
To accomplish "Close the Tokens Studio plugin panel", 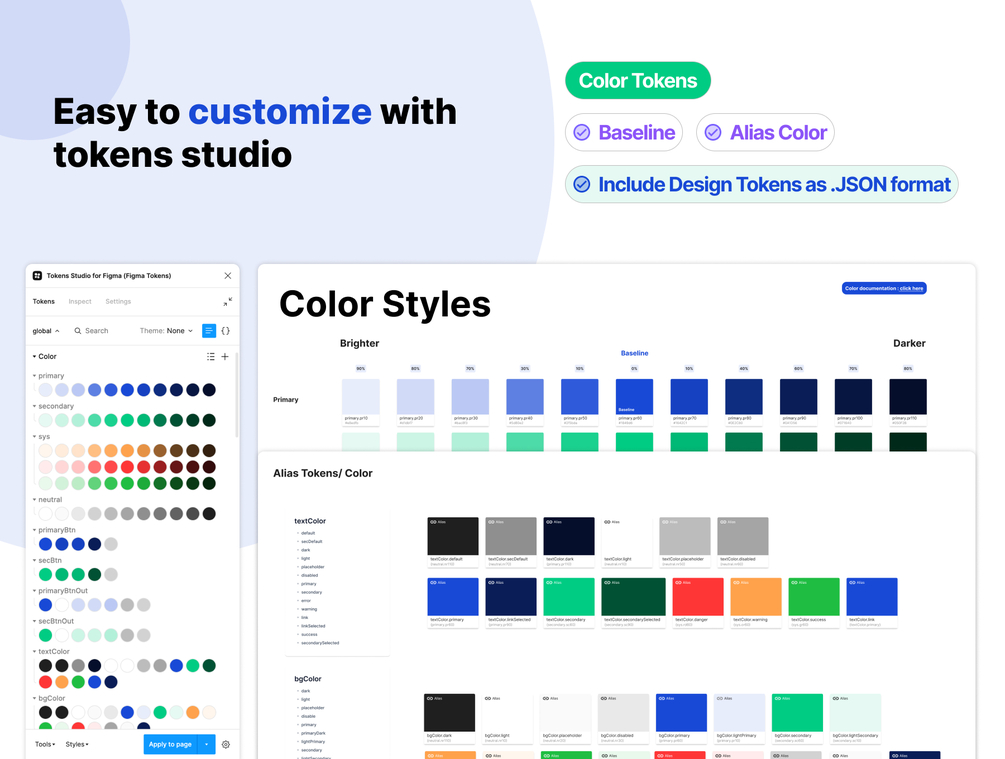I will [x=228, y=276].
